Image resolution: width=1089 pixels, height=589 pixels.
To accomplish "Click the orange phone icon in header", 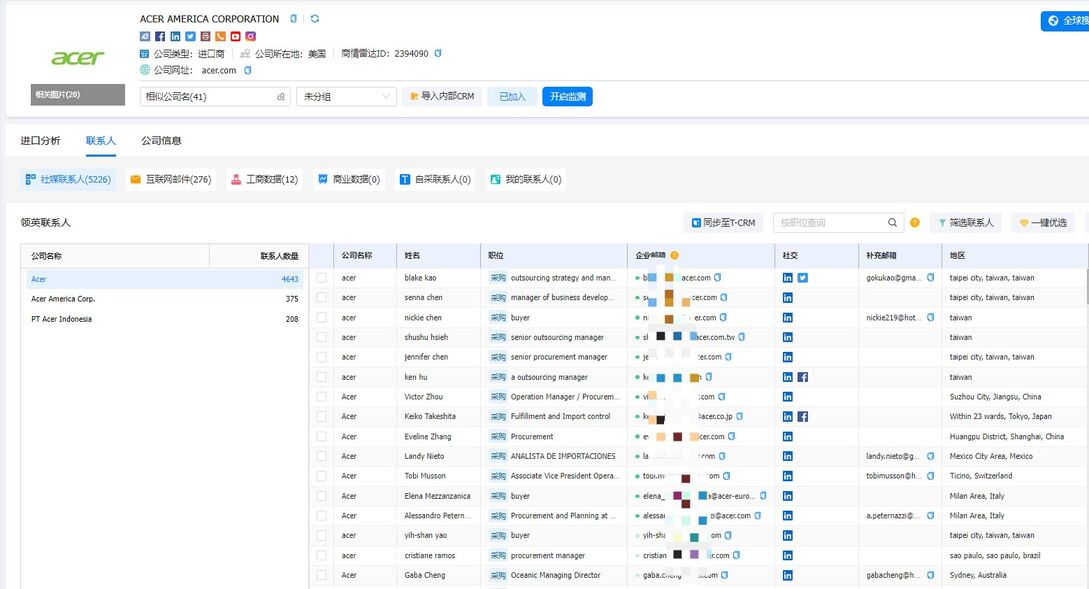I will [220, 36].
